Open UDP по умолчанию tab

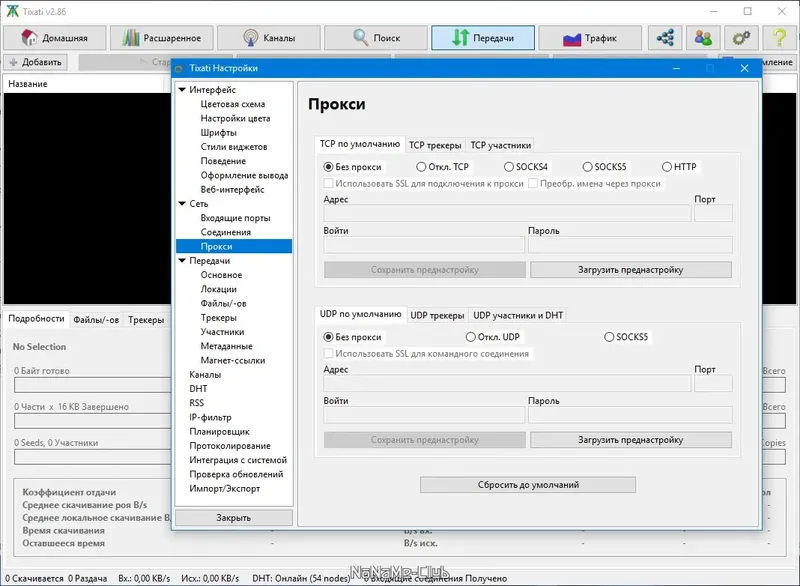pyautogui.click(x=361, y=314)
